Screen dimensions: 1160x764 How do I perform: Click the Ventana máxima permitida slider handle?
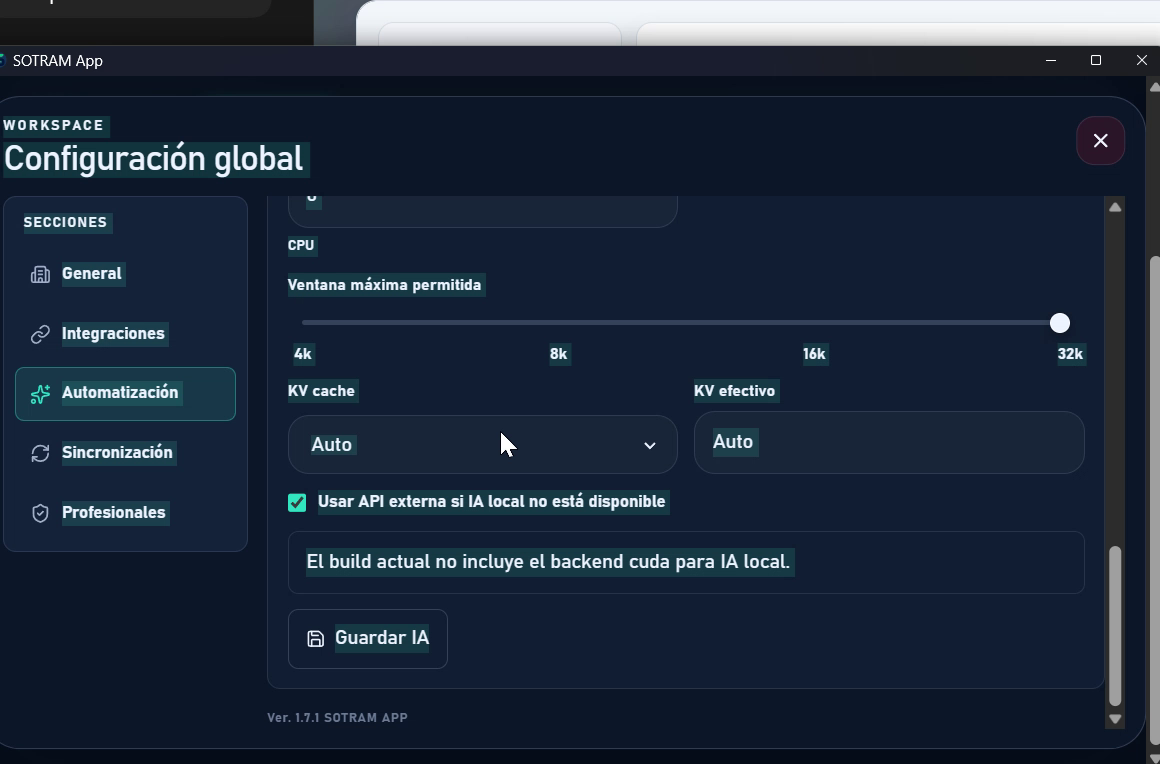tap(1059, 322)
